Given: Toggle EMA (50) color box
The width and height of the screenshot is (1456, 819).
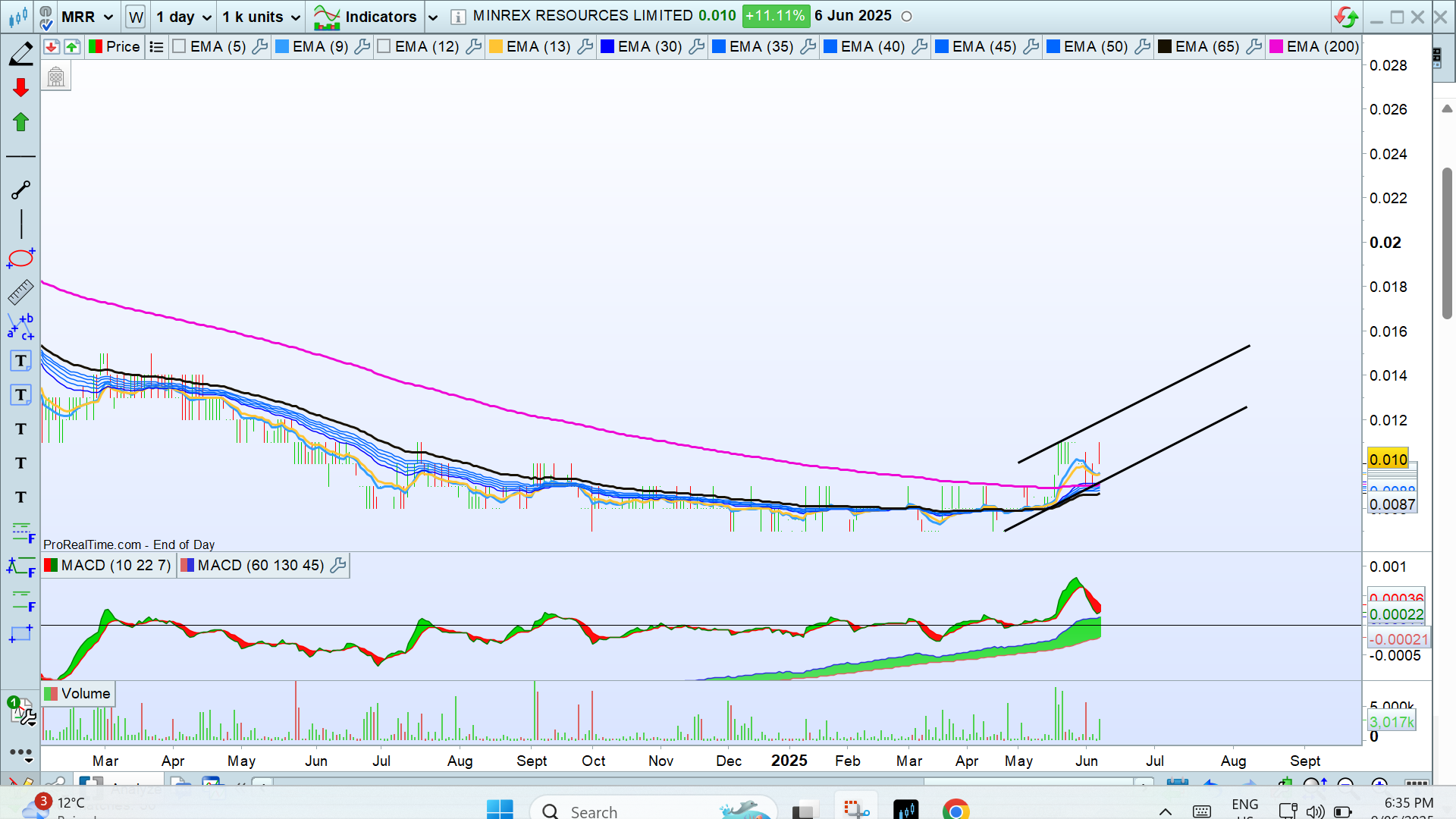Looking at the screenshot, I should tap(1053, 47).
